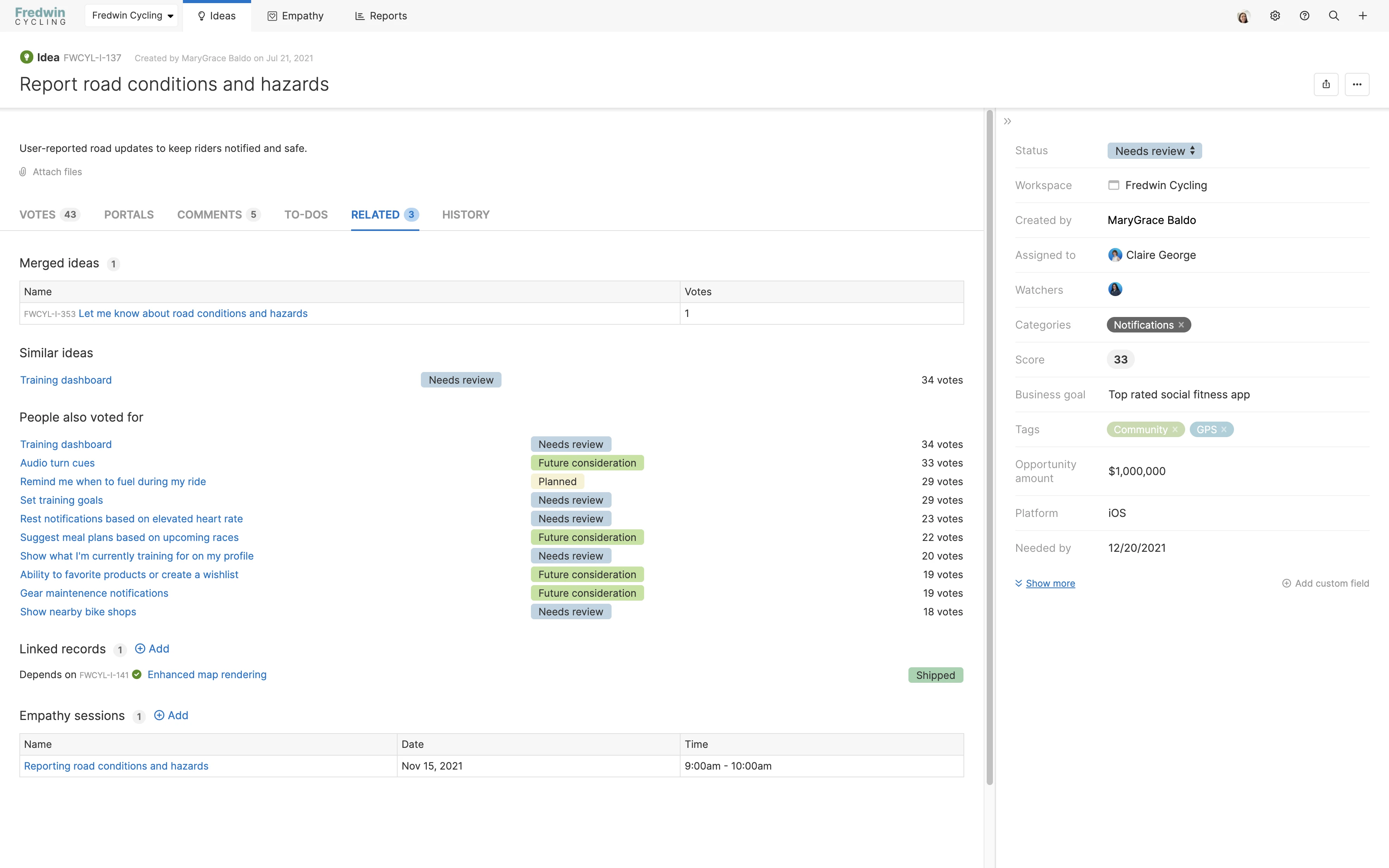The image size is (1389, 868).
Task: Expand Show more fields link
Action: [x=1050, y=583]
